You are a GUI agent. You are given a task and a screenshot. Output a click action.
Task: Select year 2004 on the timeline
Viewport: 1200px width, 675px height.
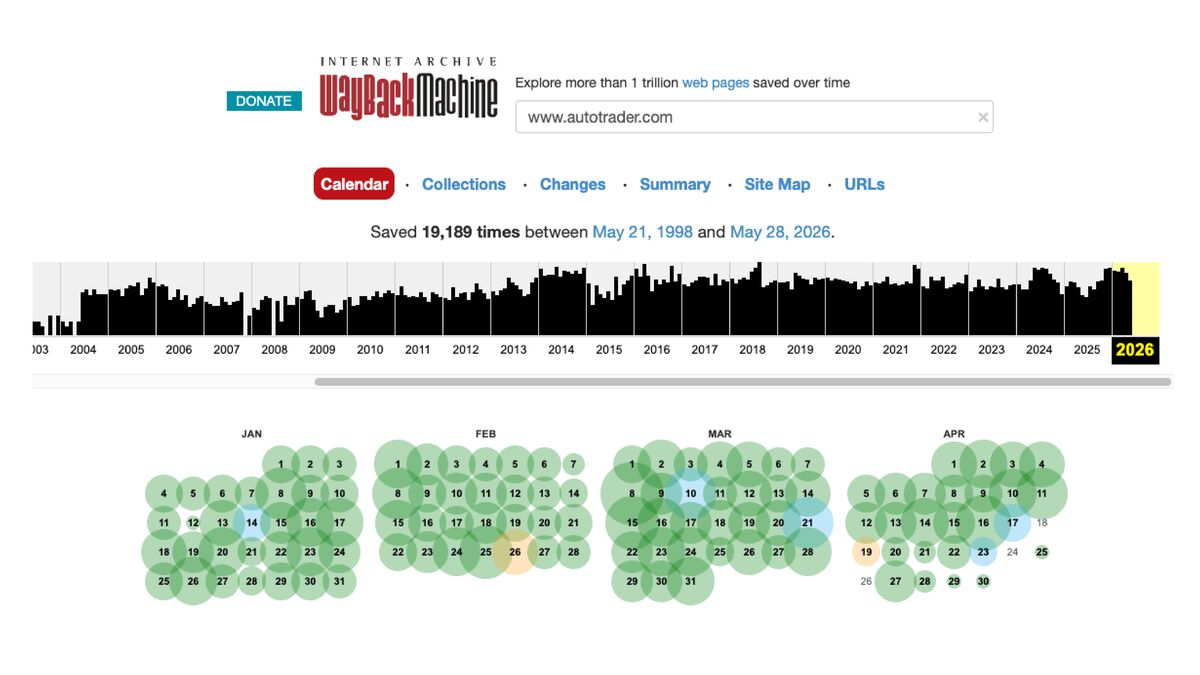click(83, 349)
